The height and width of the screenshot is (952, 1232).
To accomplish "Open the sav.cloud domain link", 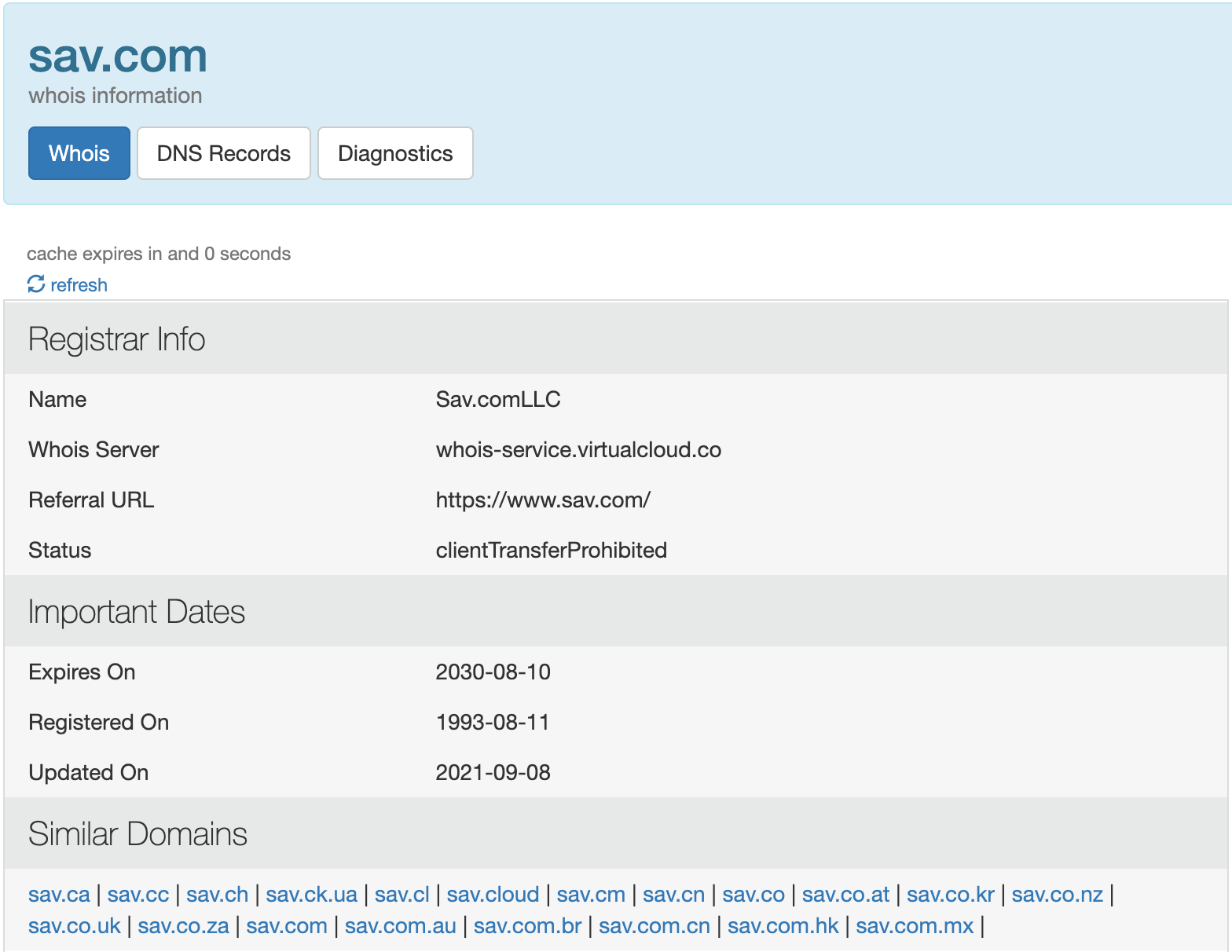I will coord(493,895).
